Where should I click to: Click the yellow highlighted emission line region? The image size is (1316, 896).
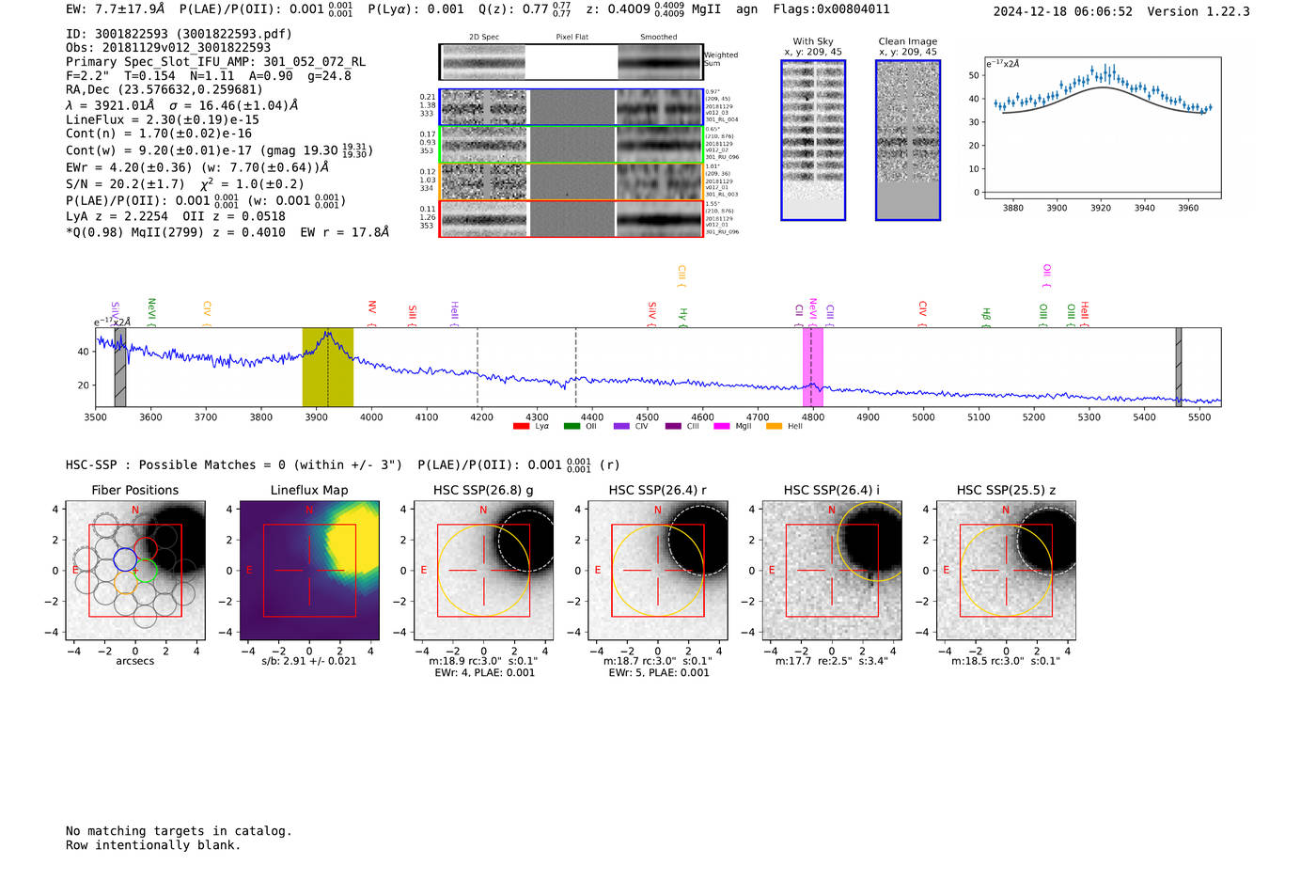coord(327,368)
